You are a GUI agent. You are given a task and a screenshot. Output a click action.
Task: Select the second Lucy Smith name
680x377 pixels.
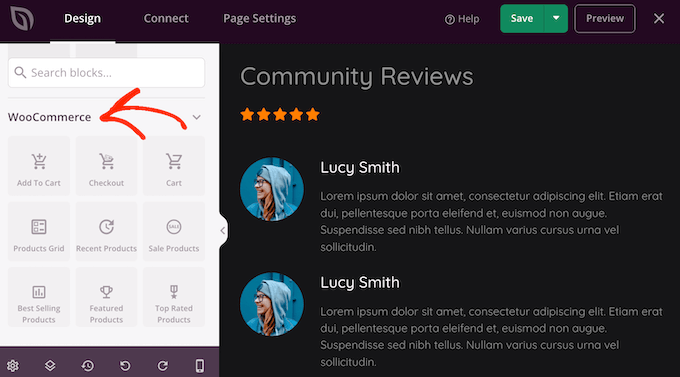pos(360,282)
